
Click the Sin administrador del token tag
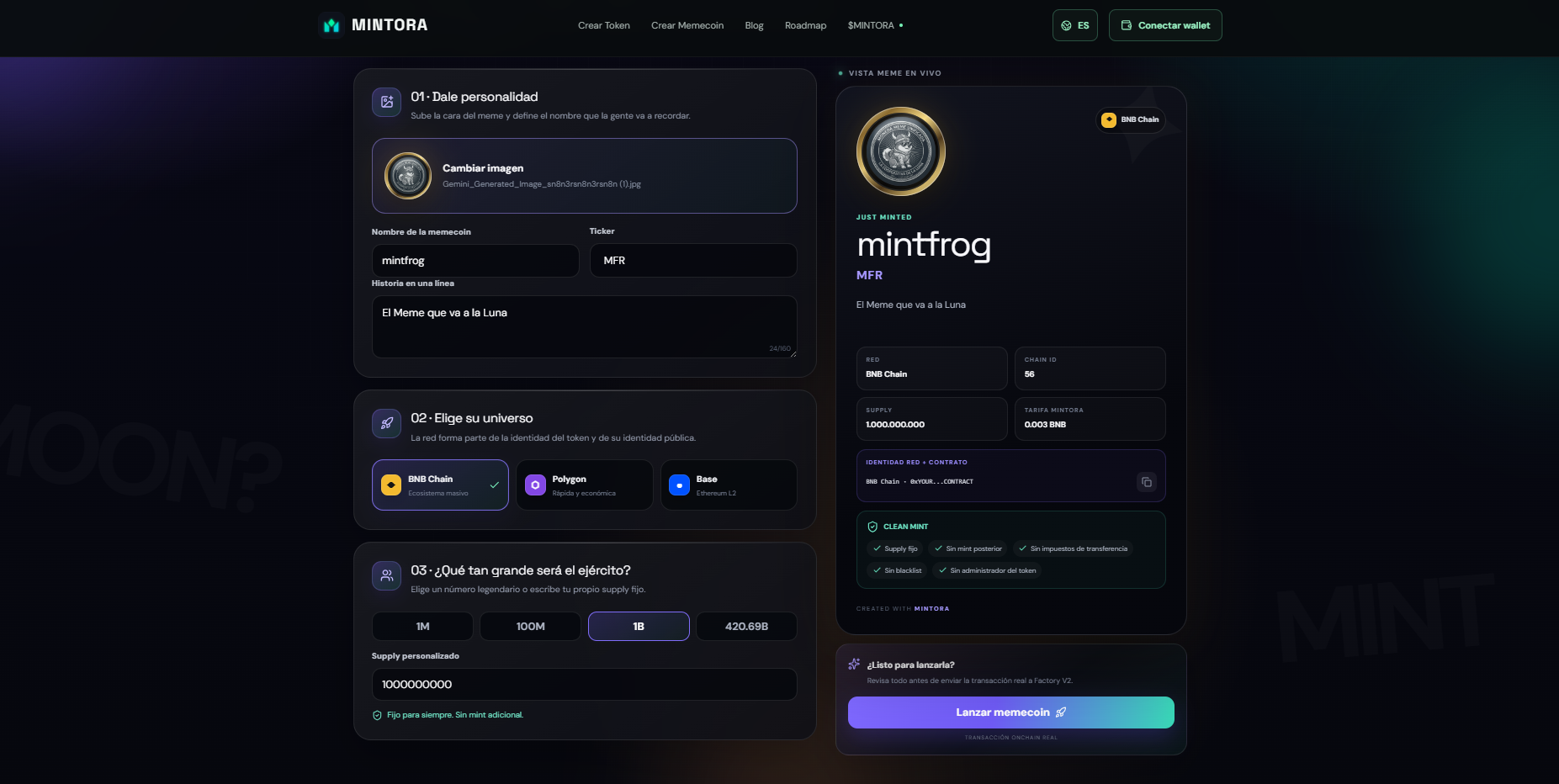(987, 570)
